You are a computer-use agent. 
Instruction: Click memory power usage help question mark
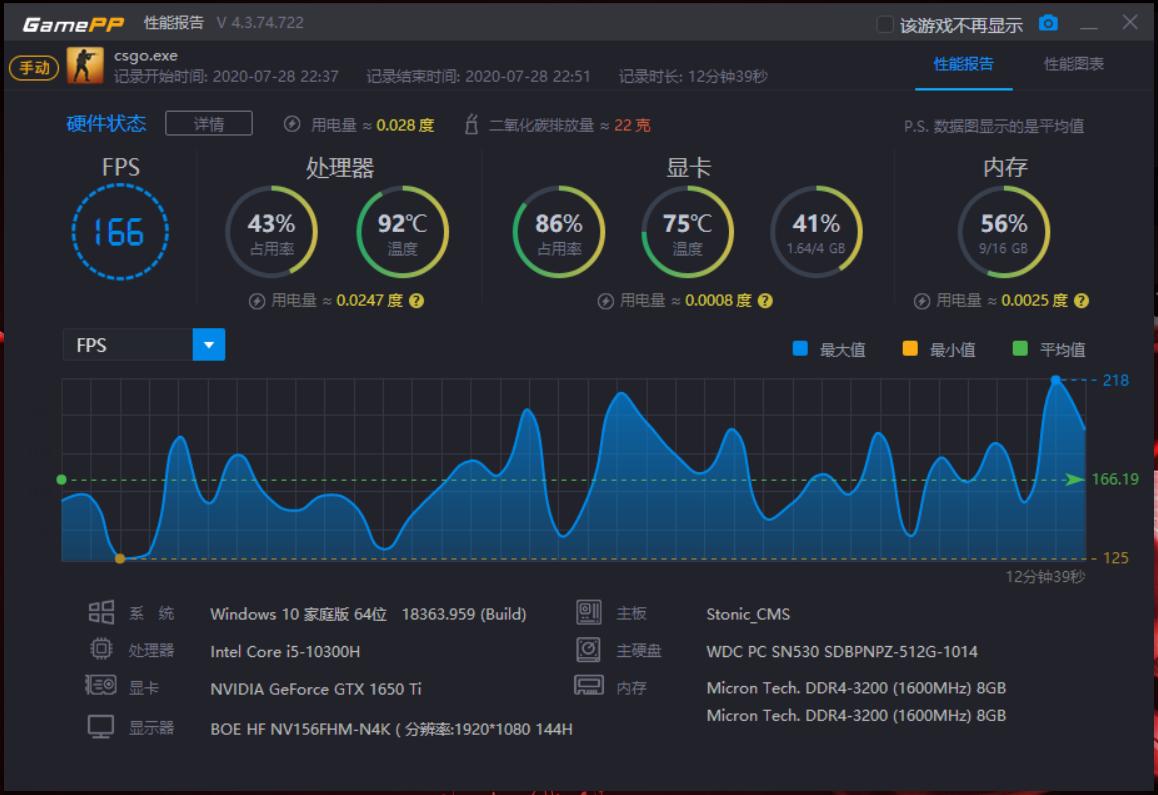point(1081,301)
